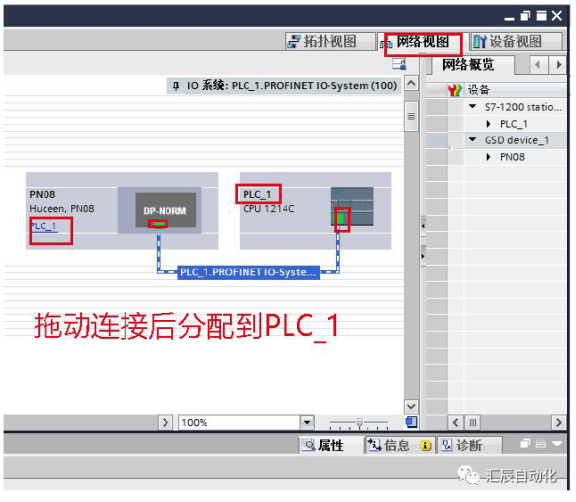Viewport: 576px width, 502px height.
Task: Click the vertical scrollbar up arrow
Action: tap(411, 84)
